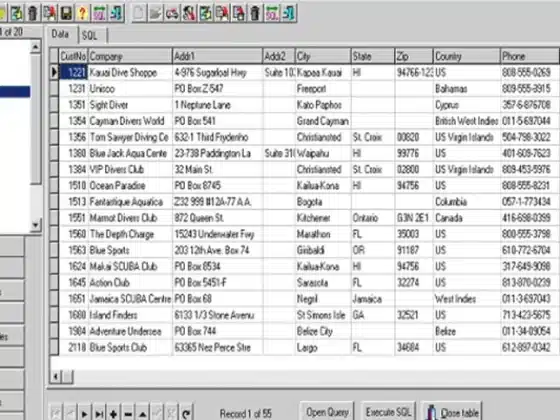560x420 pixels.
Task: Click the 'British West Indies' country cell
Action: (x=467, y=121)
